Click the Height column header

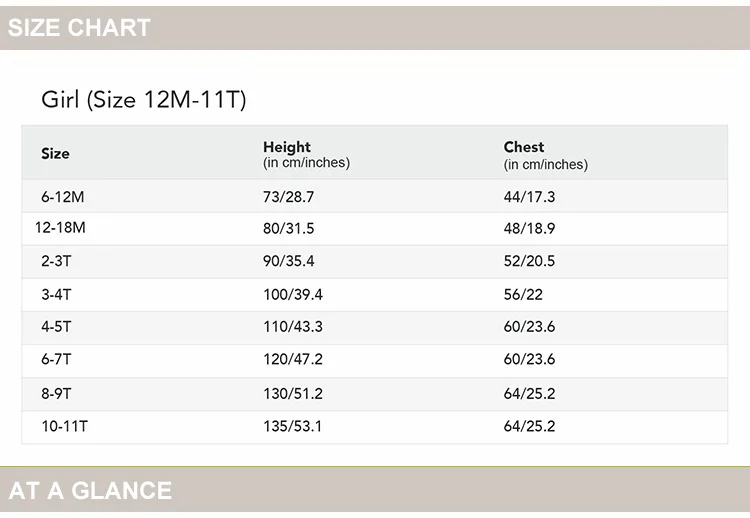point(306,154)
